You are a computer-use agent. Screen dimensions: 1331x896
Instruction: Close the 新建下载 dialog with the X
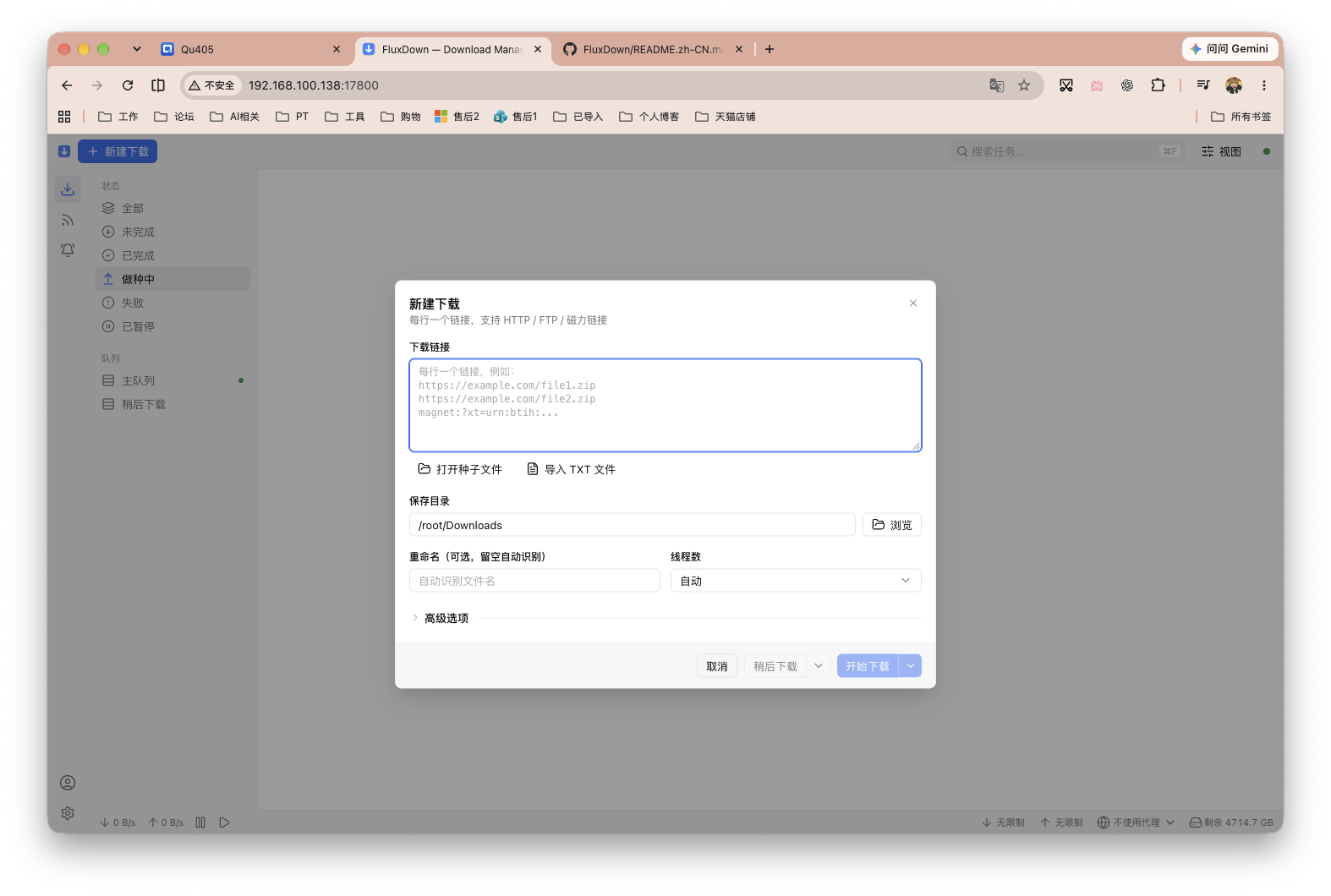pos(913,303)
